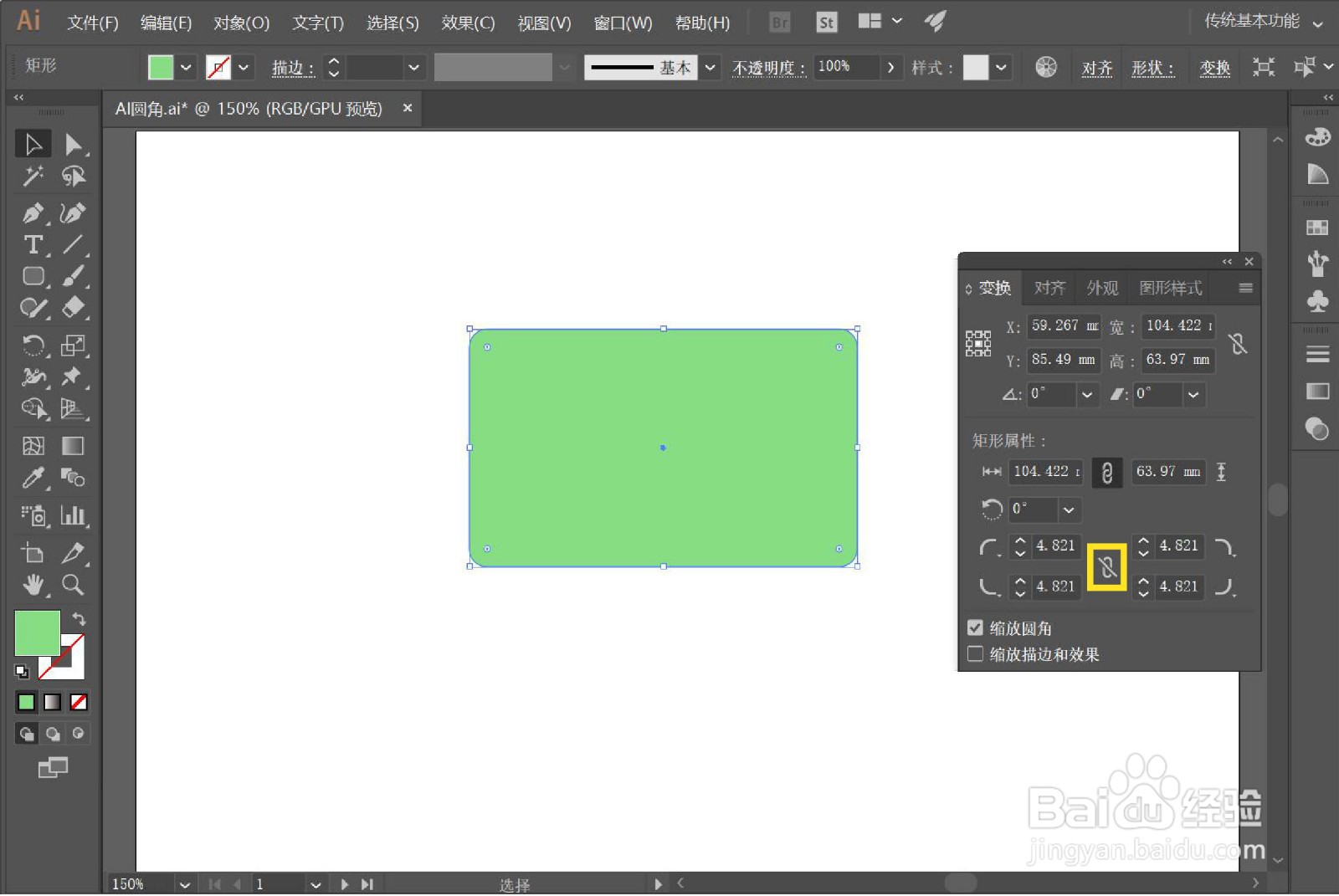Activate the Rotate tool
The width and height of the screenshot is (1339, 896).
point(33,345)
